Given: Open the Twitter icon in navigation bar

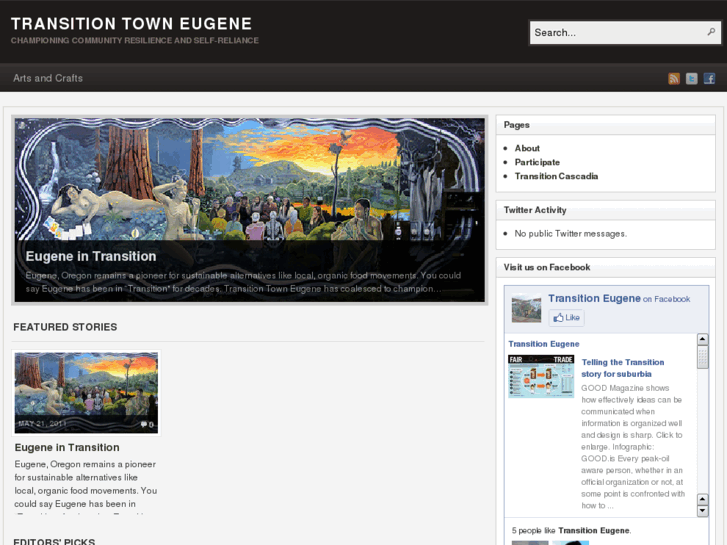Looking at the screenshot, I should pyautogui.click(x=691, y=78).
